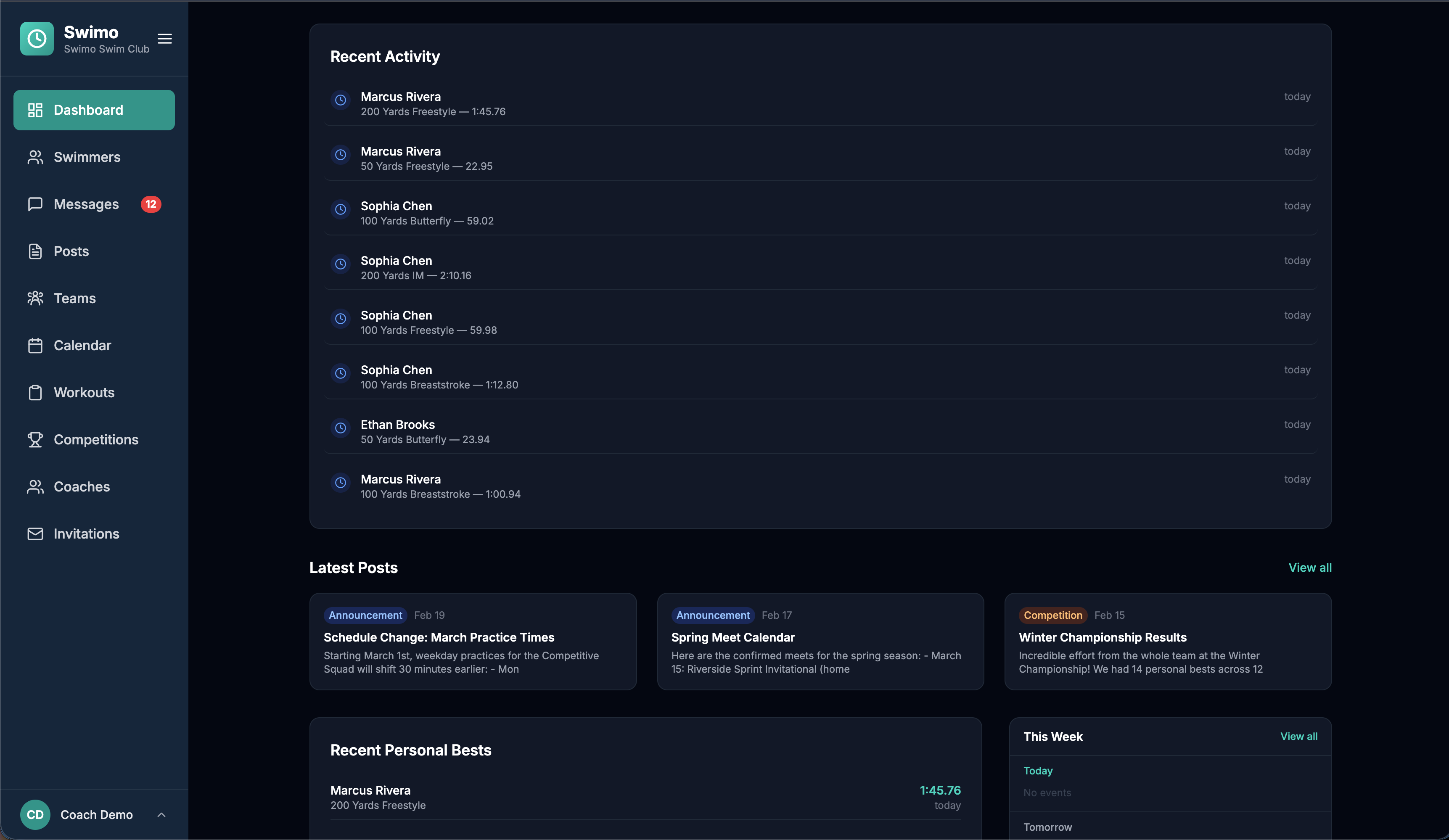Open the Workouts section
1449x840 pixels.
pos(84,393)
